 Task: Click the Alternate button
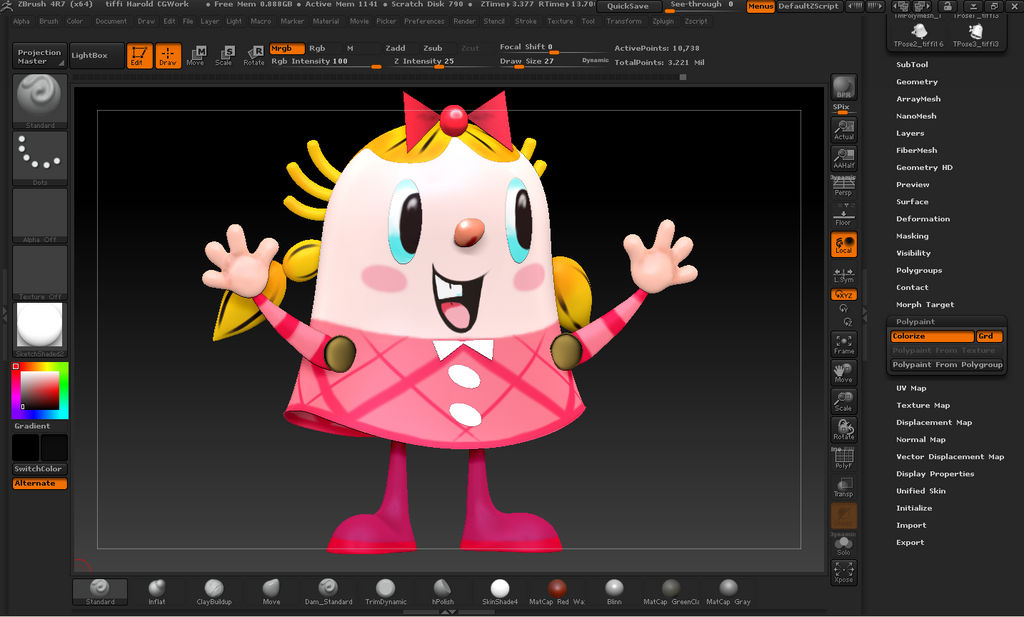click(40, 483)
